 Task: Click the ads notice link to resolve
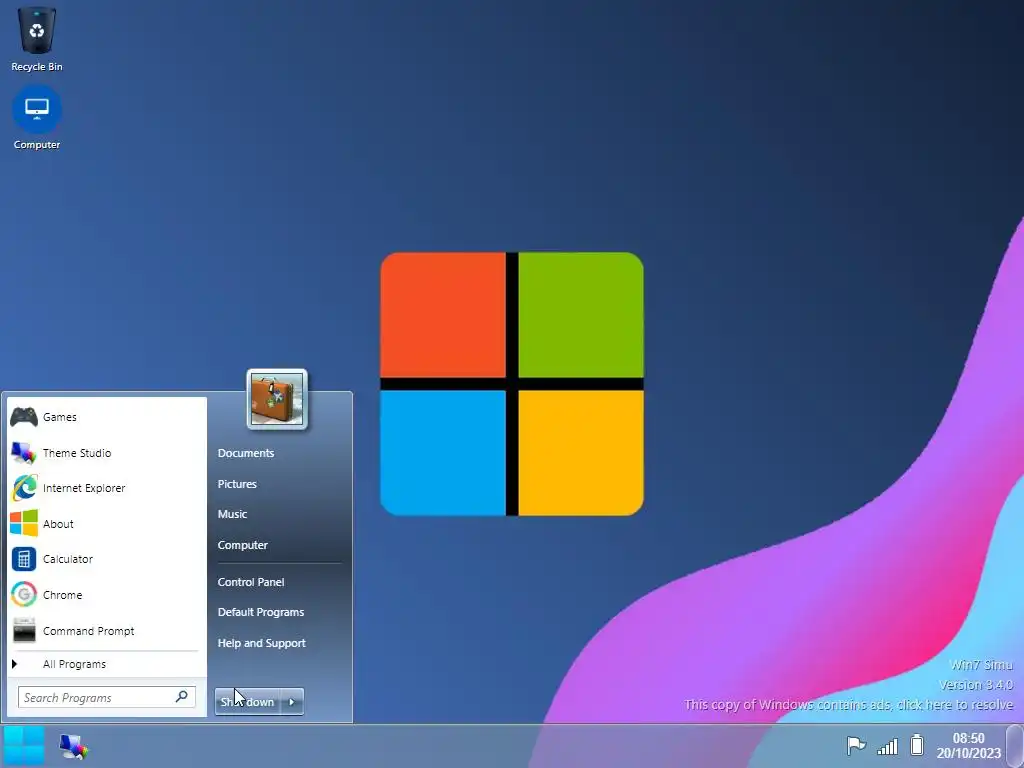(x=848, y=705)
